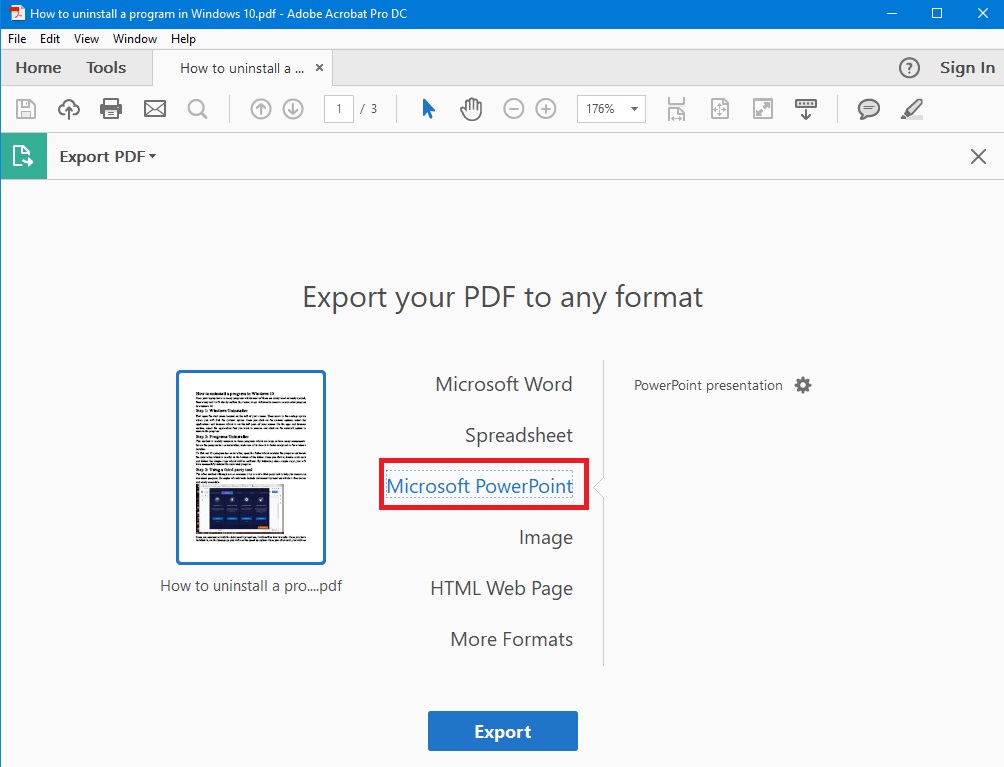This screenshot has height=767, width=1004.
Task: Select the arrow selection tool
Action: (x=427, y=109)
